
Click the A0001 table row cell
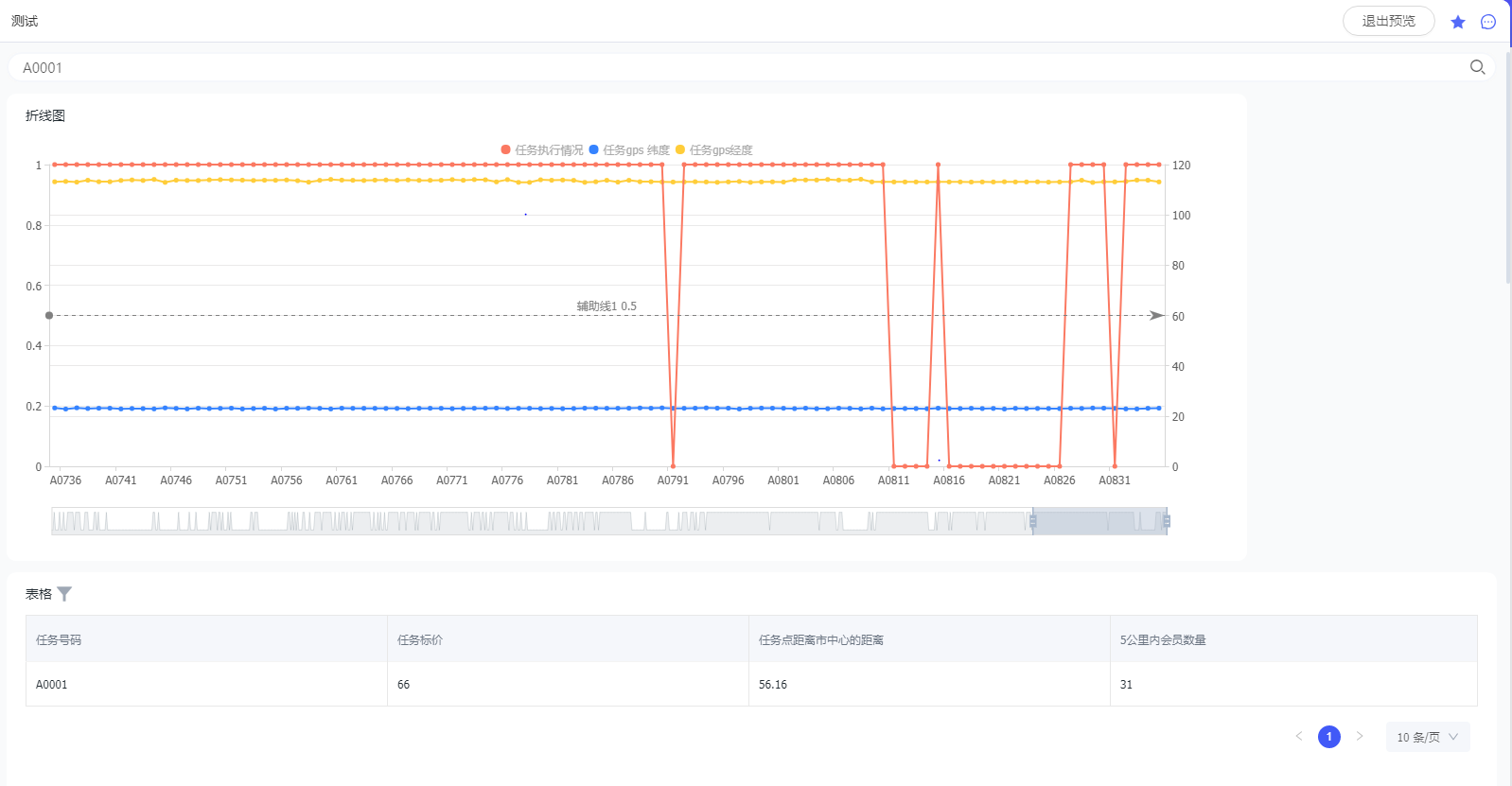(52, 685)
